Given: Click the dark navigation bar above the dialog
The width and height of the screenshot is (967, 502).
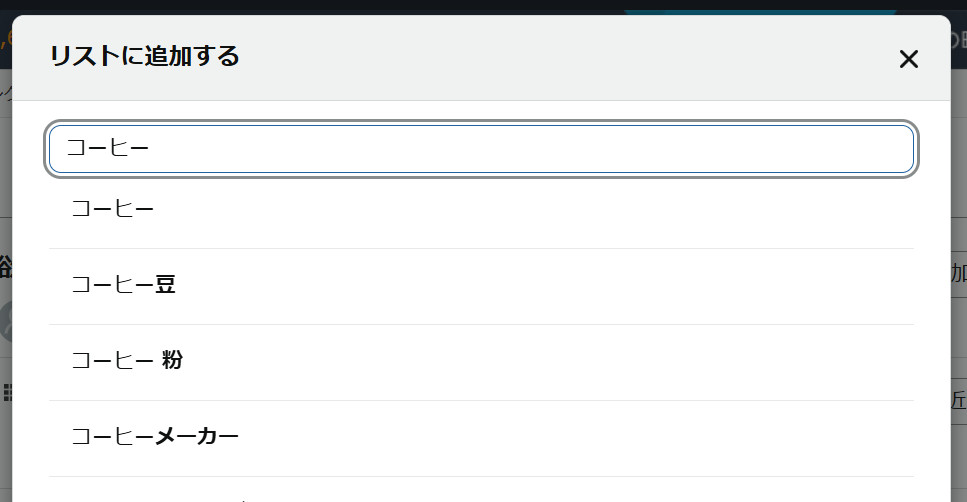Looking at the screenshot, I should click(300, 6).
